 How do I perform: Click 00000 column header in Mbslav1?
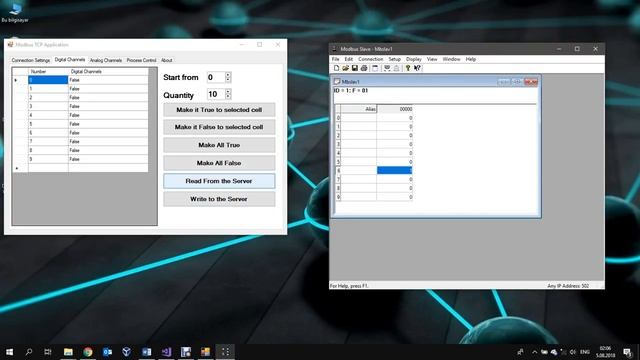[x=394, y=109]
